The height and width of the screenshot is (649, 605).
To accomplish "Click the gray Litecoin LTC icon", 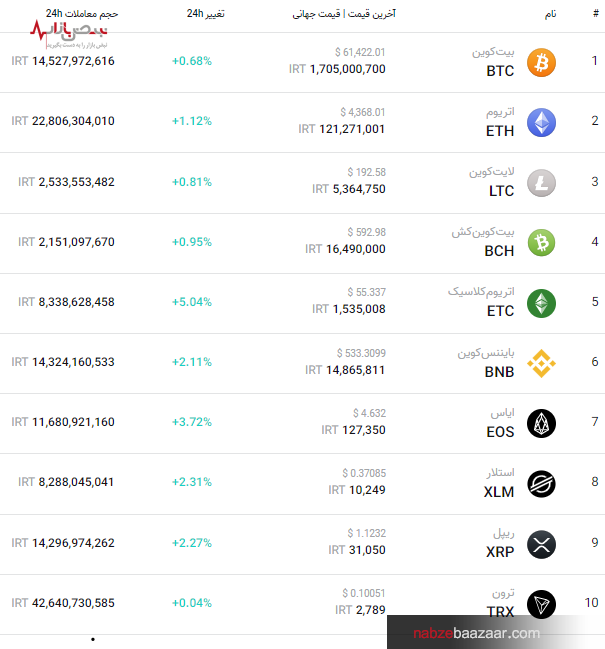I will pyautogui.click(x=541, y=182).
